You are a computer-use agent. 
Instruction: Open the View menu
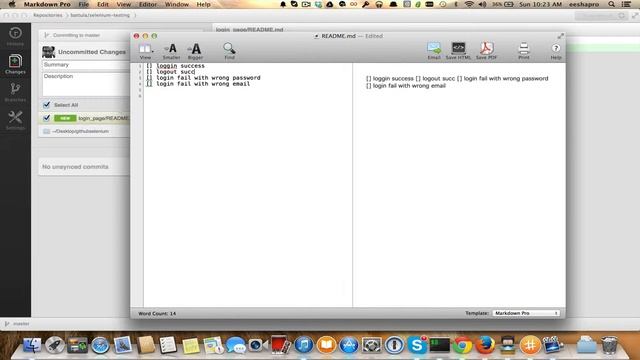point(124,4)
